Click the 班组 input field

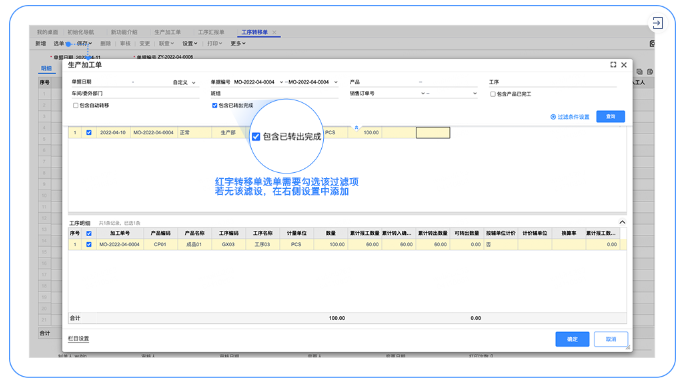coord(274,94)
